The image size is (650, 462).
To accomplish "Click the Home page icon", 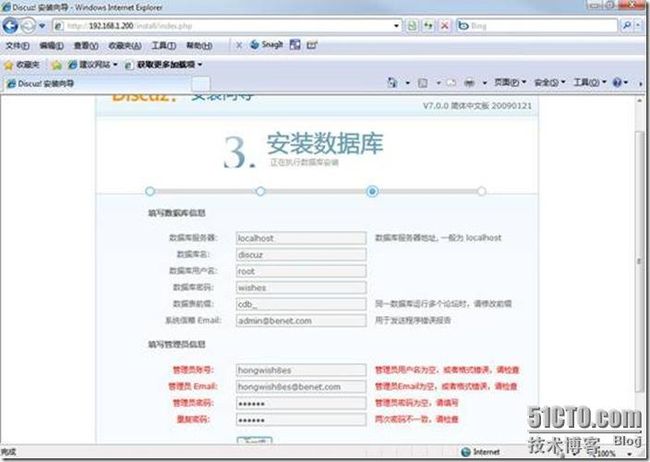I will pos(391,83).
